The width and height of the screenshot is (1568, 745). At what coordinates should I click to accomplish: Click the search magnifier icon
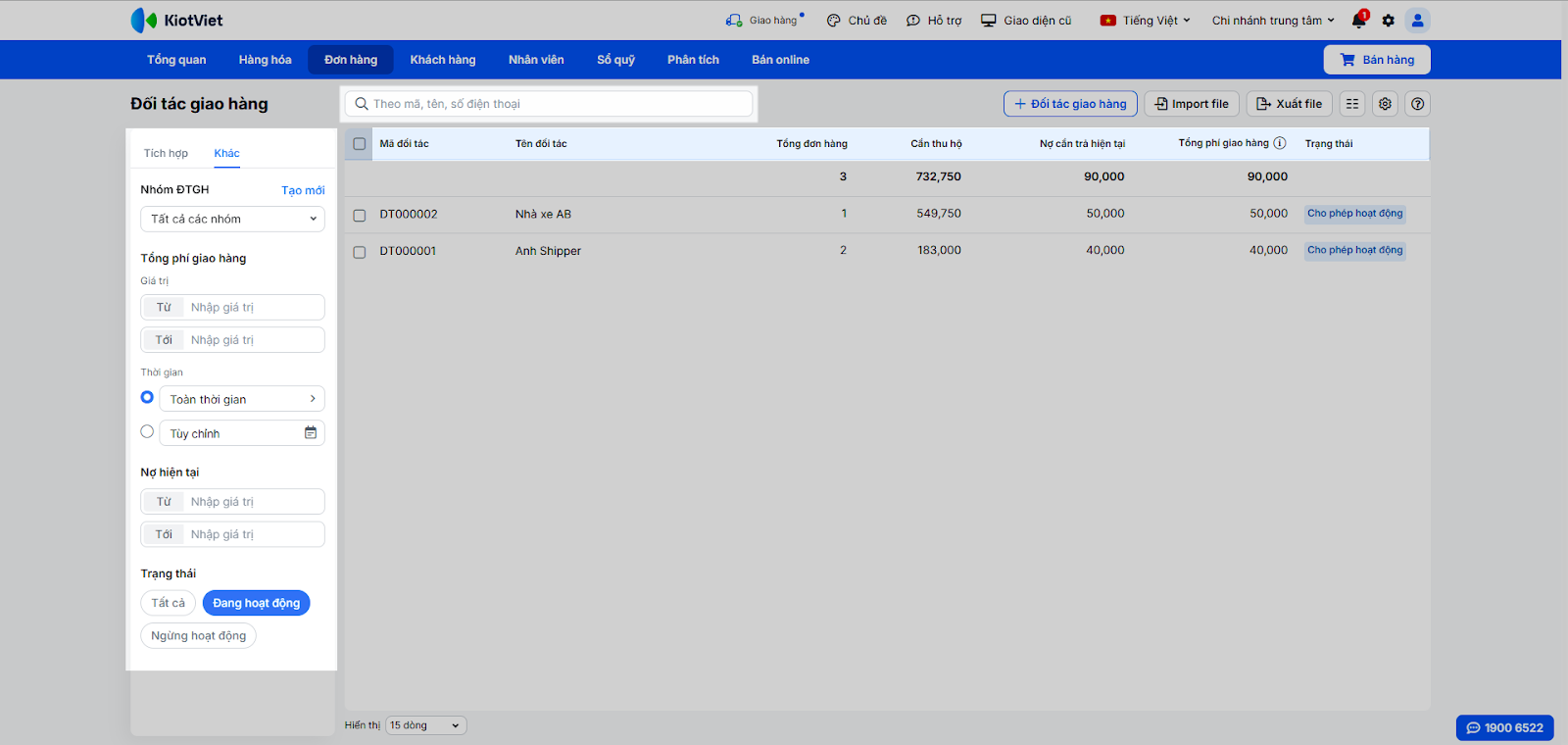coord(362,104)
